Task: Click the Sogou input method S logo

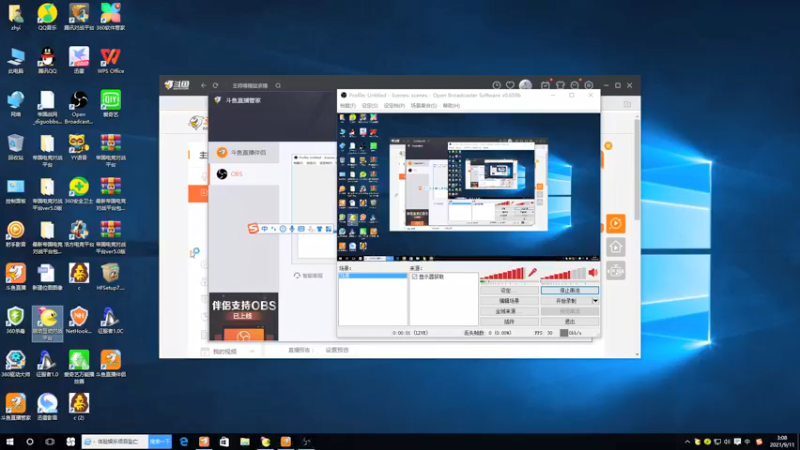Action: click(253, 229)
